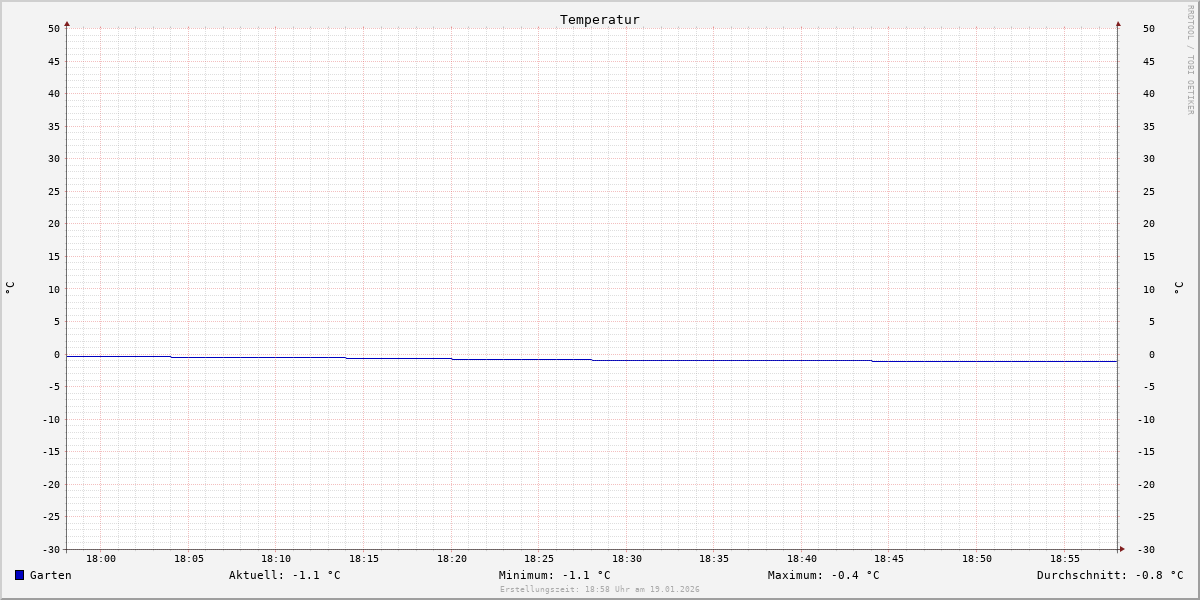Click the 18:55 time axis label
This screenshot has height=600, width=1200.
click(x=1065, y=558)
